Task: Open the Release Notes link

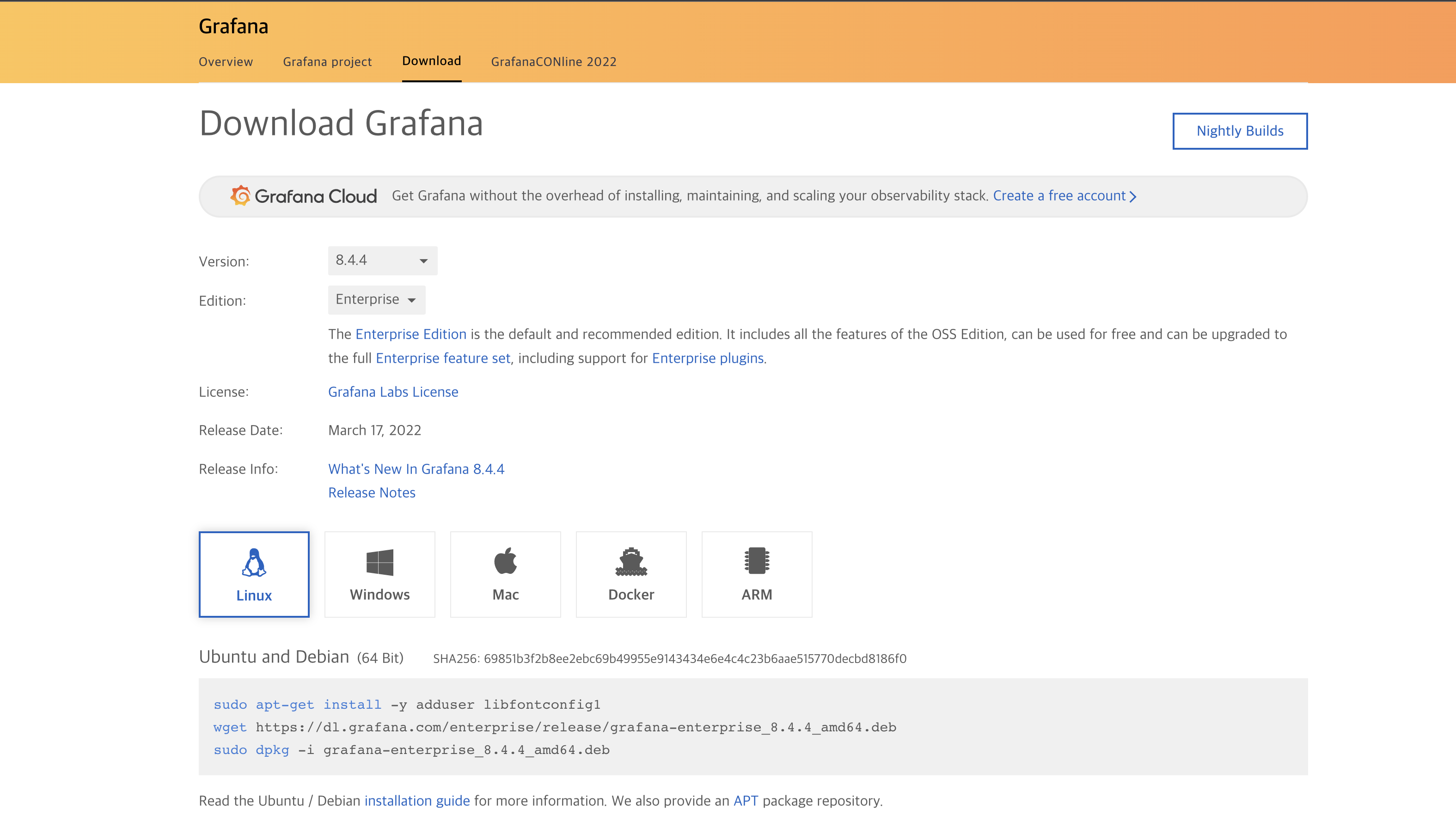Action: click(x=372, y=493)
